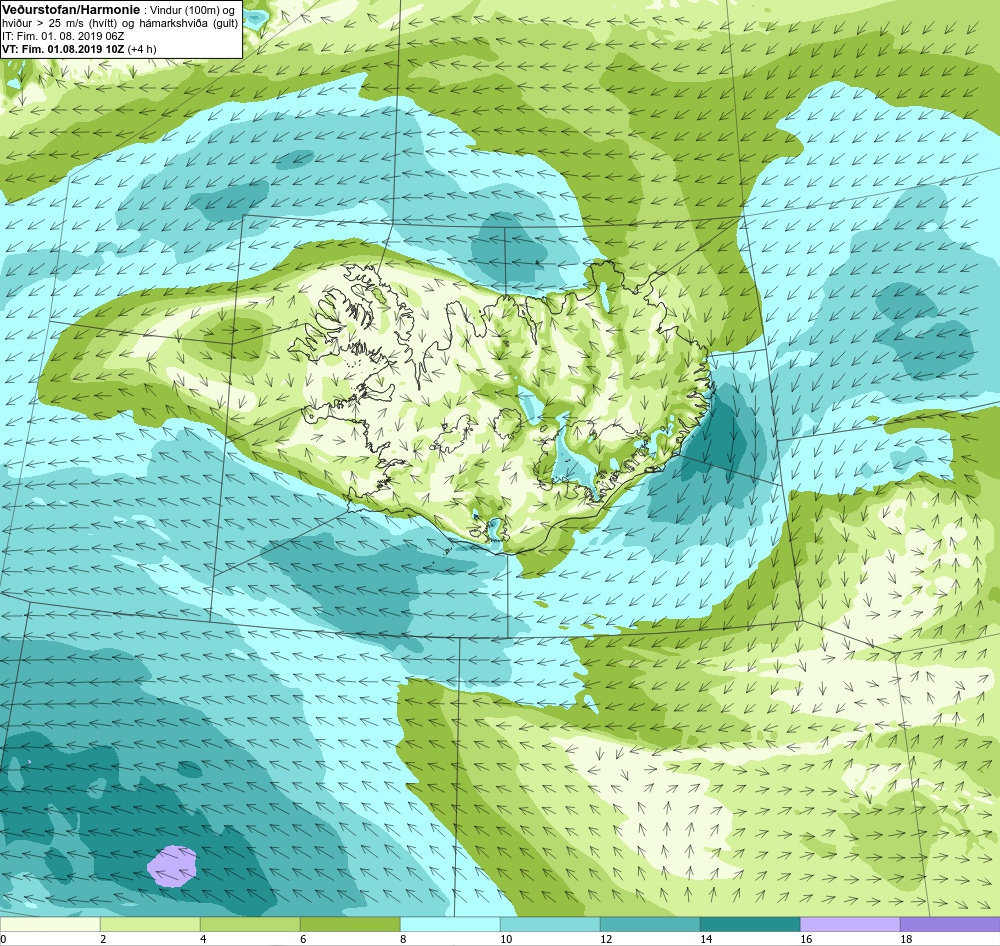Screen dimensions: 1000x946
Task: Click the darker purple swatch above 18 m/s
Action: click(x=950, y=924)
